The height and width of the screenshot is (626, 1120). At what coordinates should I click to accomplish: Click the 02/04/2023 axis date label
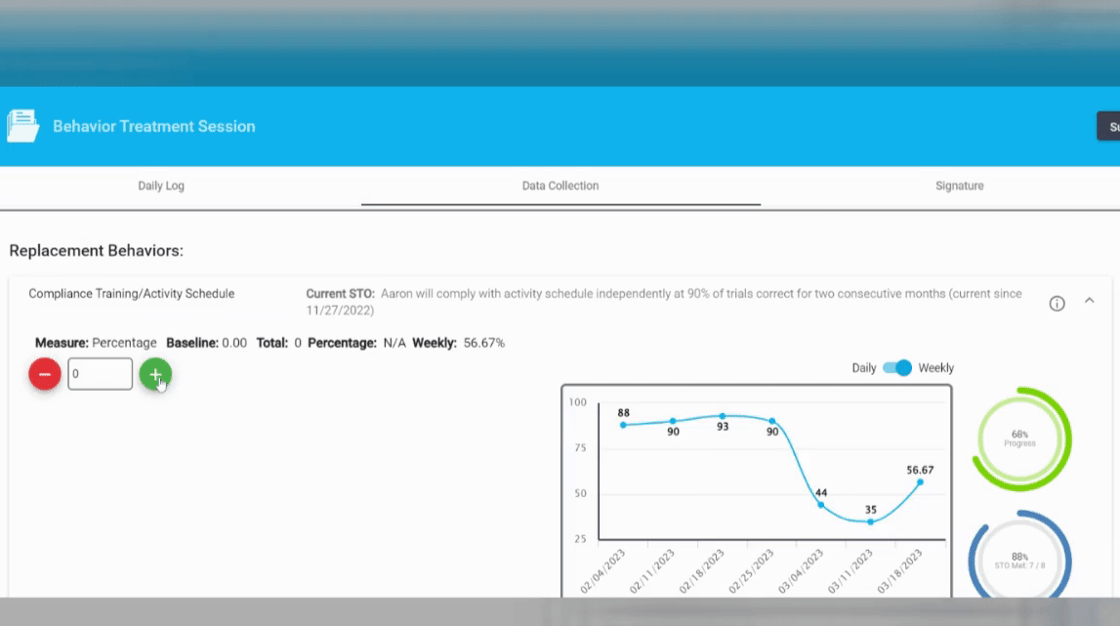(603, 571)
